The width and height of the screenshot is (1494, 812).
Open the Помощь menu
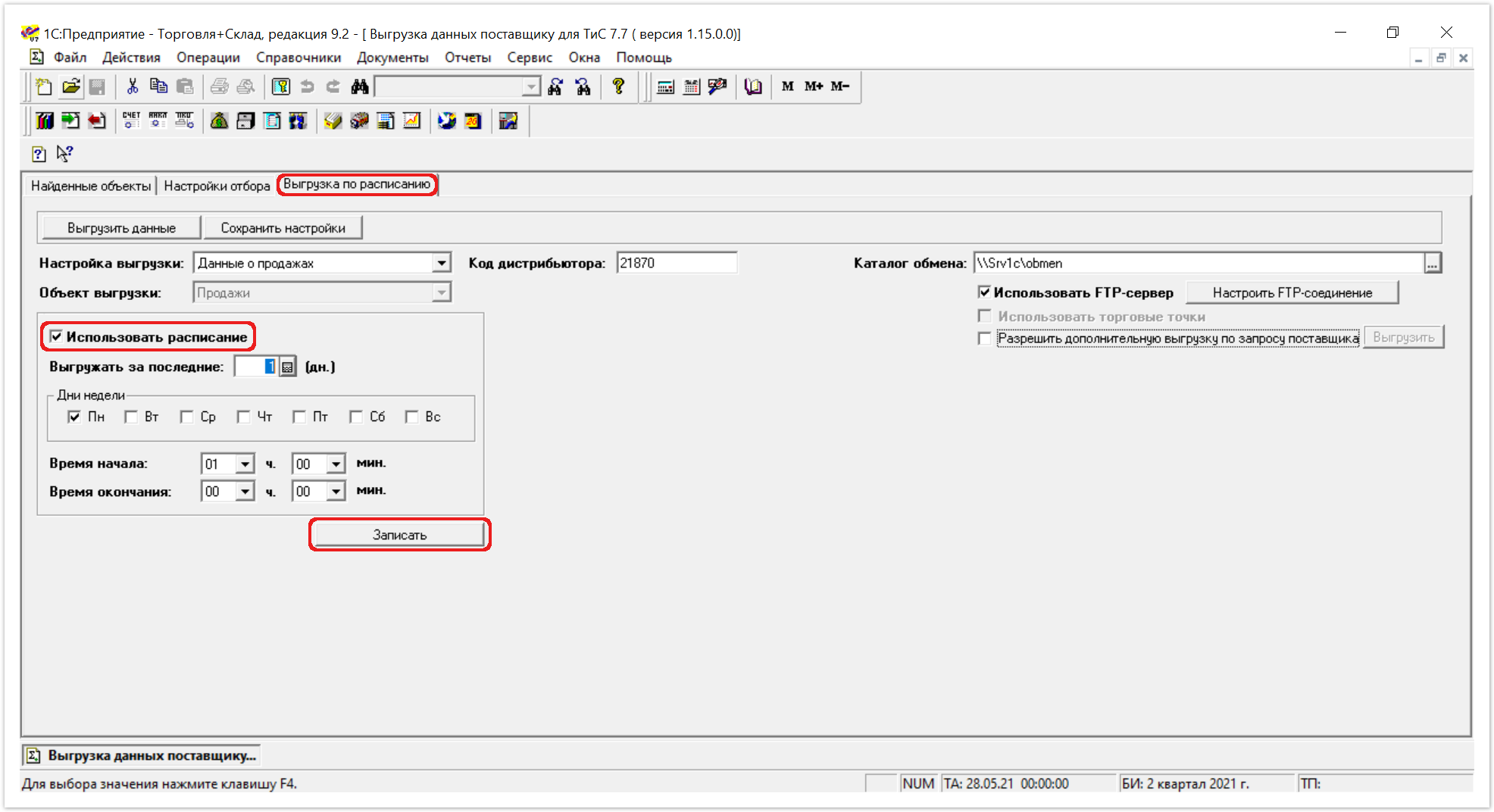(x=644, y=58)
